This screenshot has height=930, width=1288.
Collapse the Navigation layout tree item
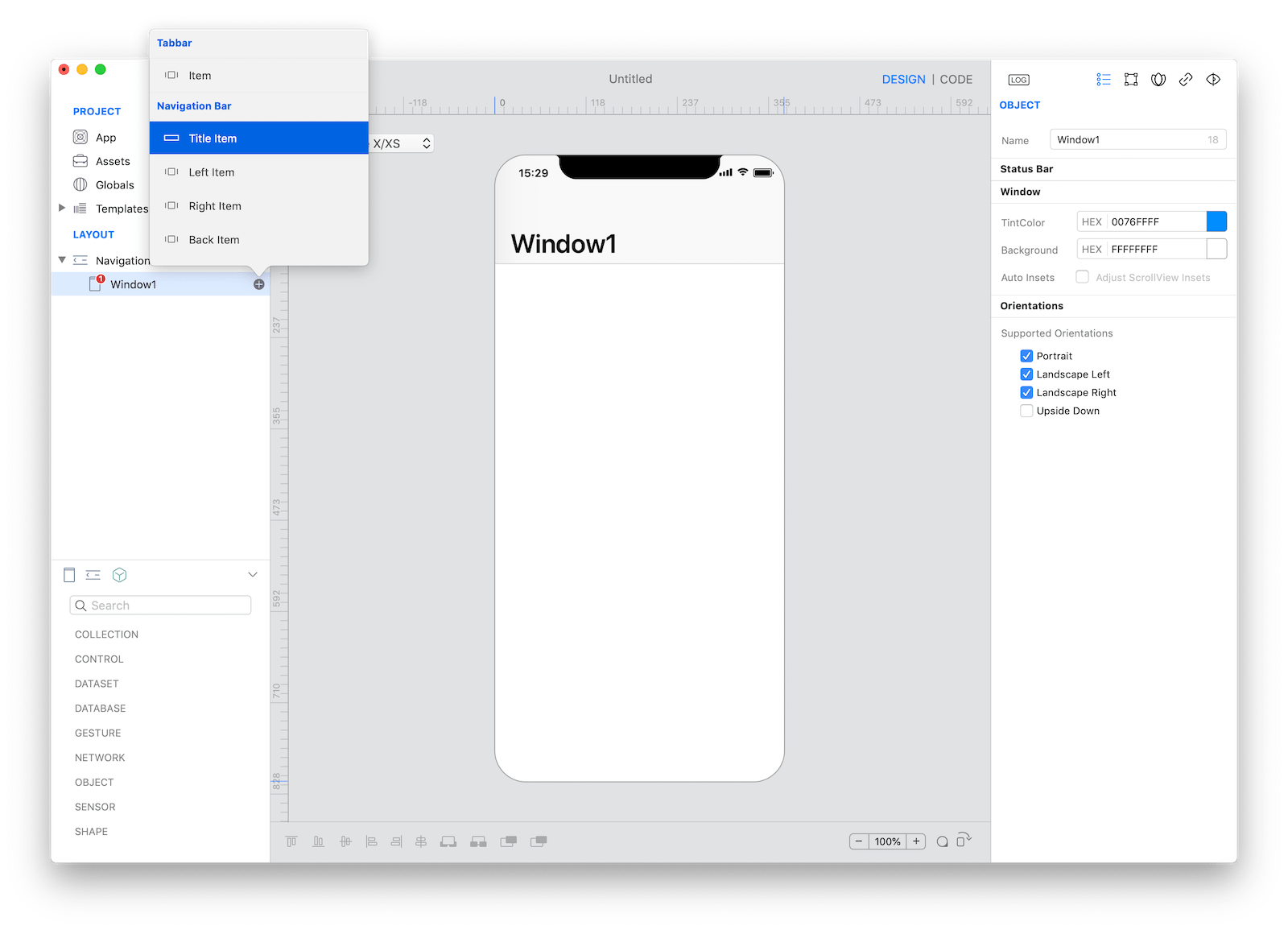[62, 260]
